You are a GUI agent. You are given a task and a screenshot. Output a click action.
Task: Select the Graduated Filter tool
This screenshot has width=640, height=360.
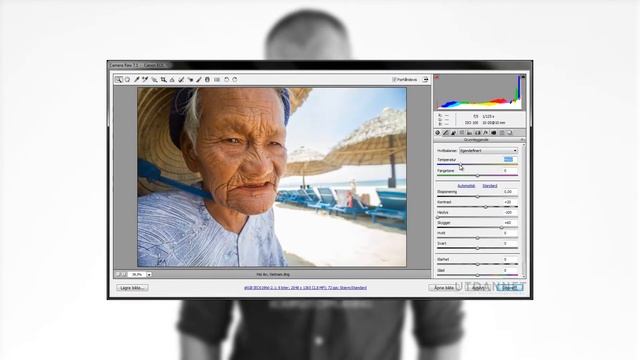[x=207, y=80]
